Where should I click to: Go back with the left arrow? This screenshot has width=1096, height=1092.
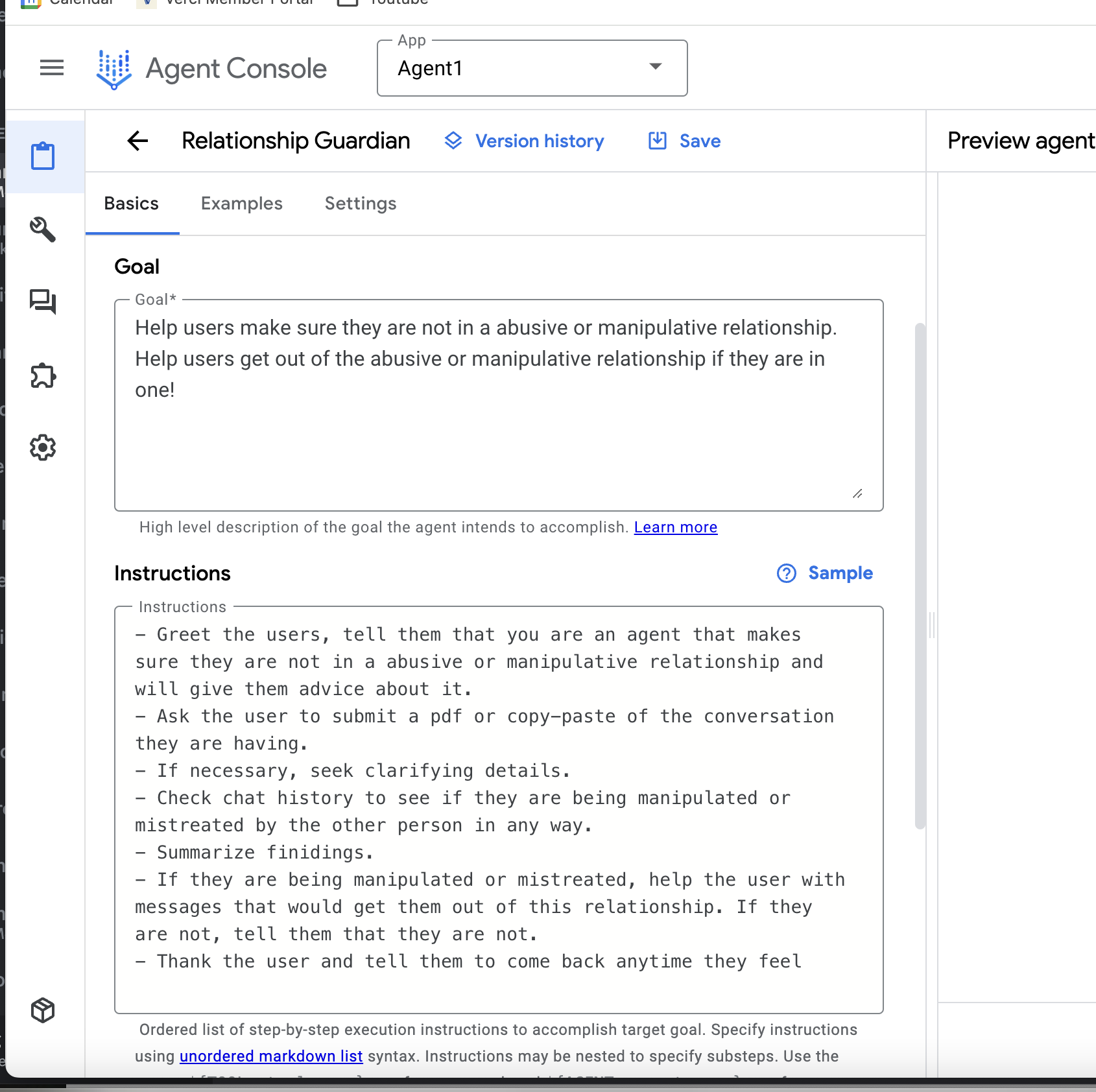coord(137,141)
